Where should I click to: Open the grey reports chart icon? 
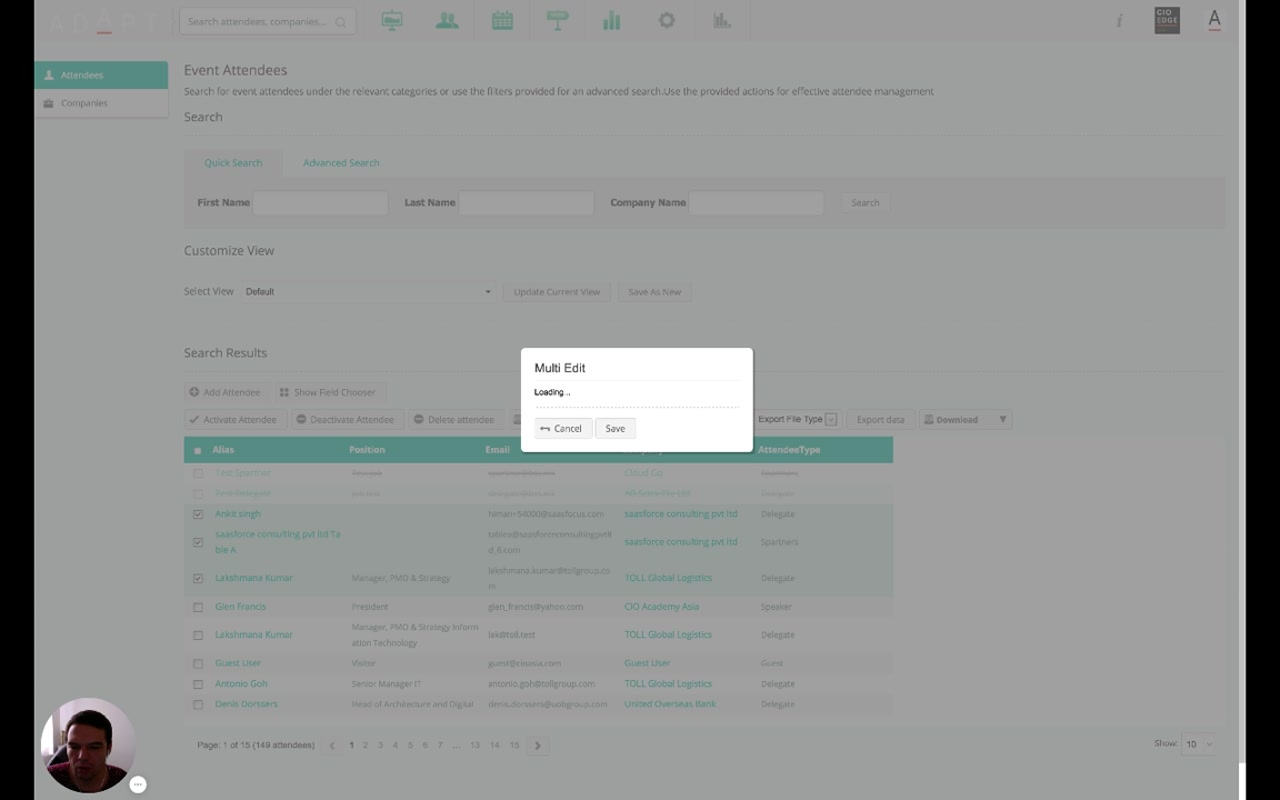tap(722, 21)
